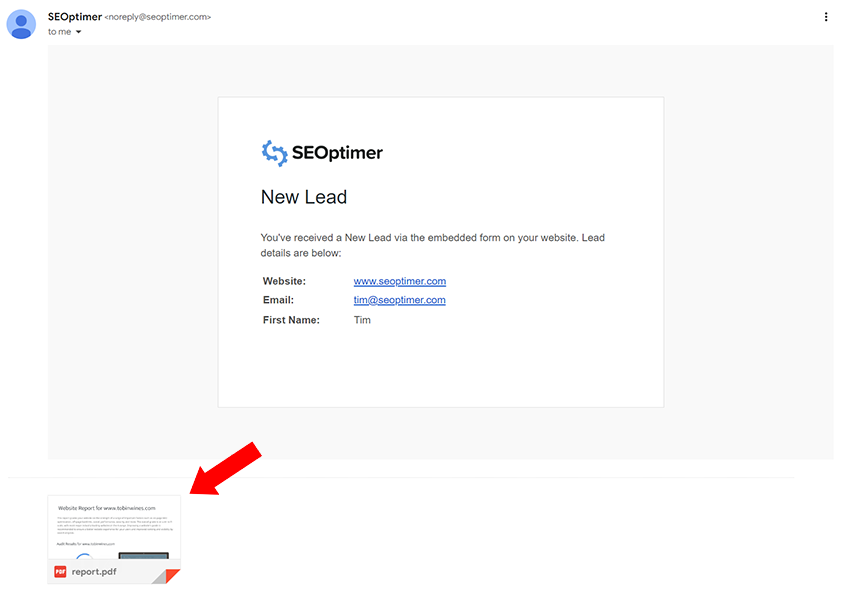Click the 'First Name:' field label
Image resolution: width=844 pixels, height=604 pixels.
291,320
